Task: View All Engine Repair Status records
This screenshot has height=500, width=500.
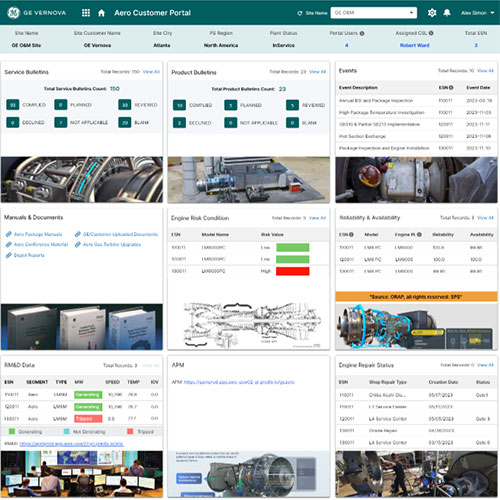Action: pos(485,365)
